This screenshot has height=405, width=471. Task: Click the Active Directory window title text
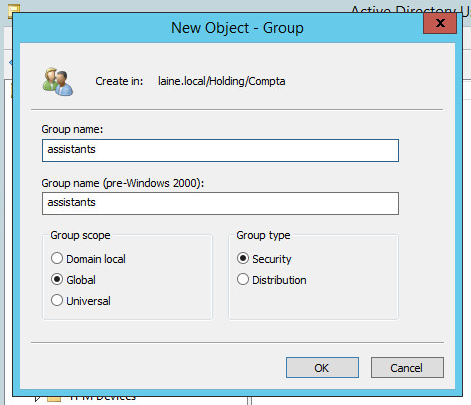pyautogui.click(x=411, y=9)
